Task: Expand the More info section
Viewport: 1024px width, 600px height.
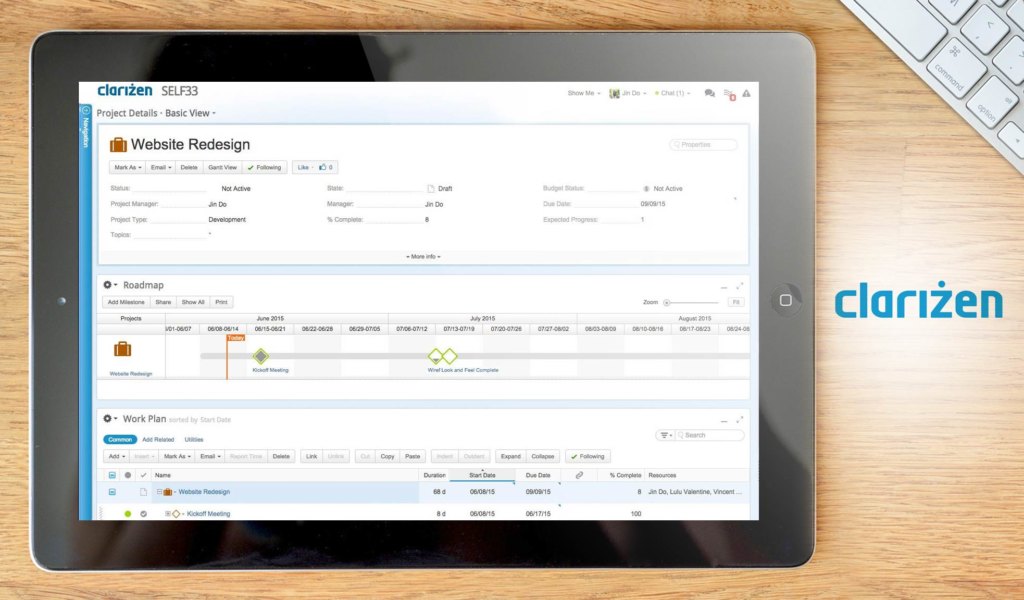Action: coord(423,256)
